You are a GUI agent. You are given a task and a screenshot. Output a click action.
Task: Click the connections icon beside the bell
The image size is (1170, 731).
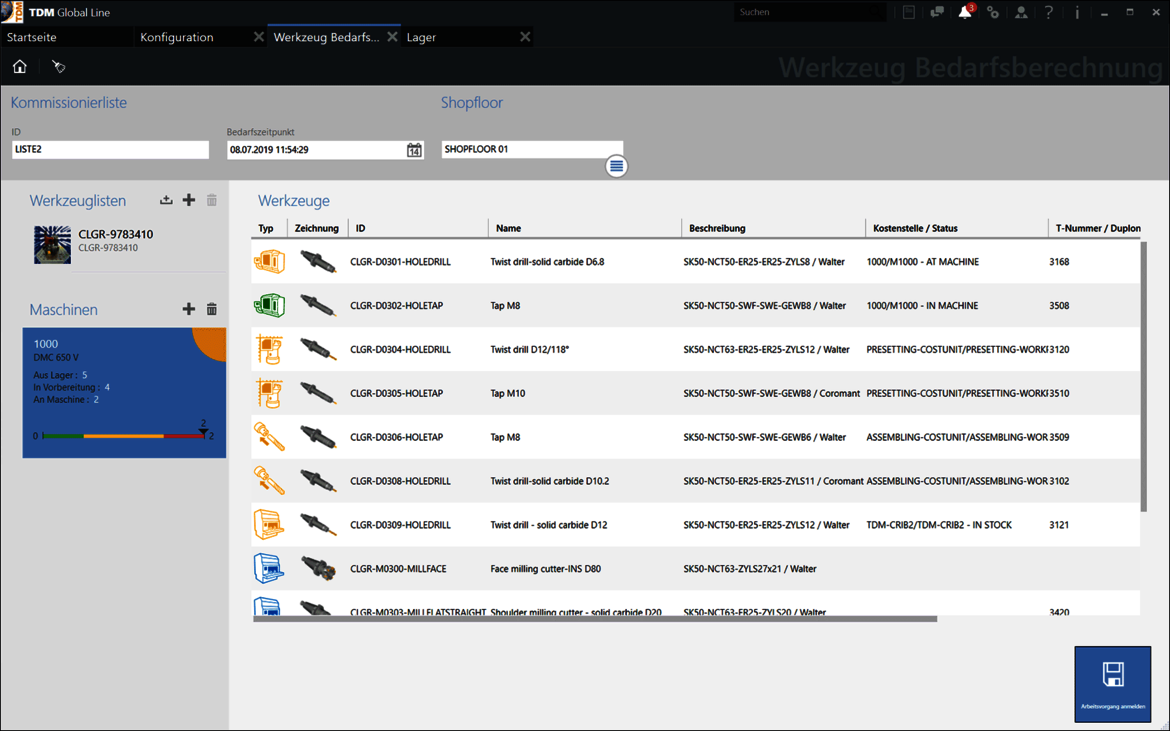(993, 12)
